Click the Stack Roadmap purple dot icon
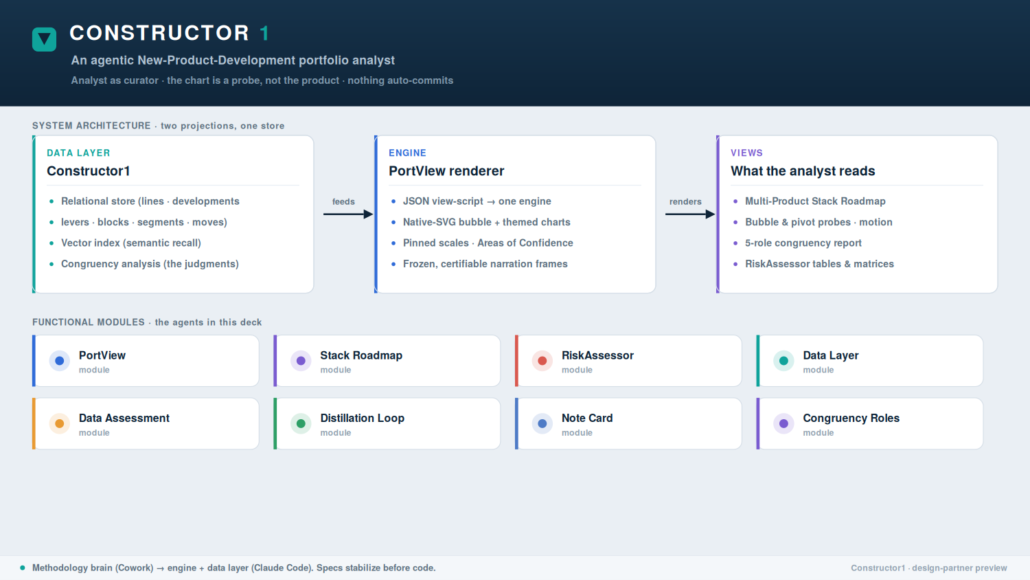1030x580 pixels. [x=301, y=361]
